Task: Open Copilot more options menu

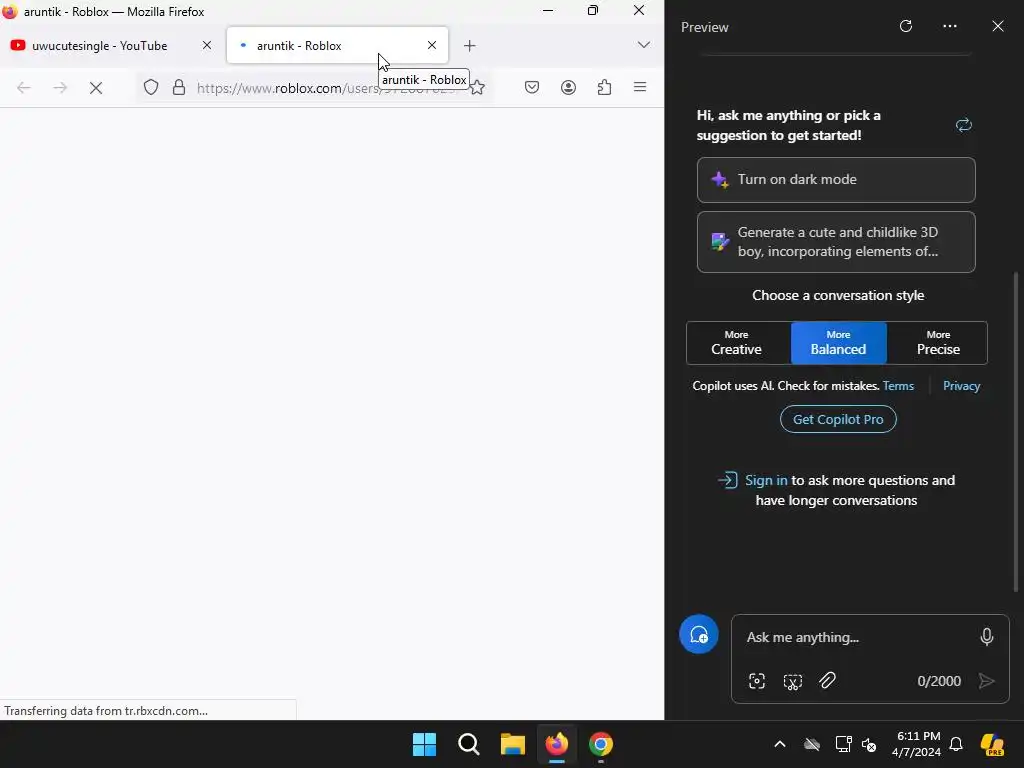Action: pos(950,26)
